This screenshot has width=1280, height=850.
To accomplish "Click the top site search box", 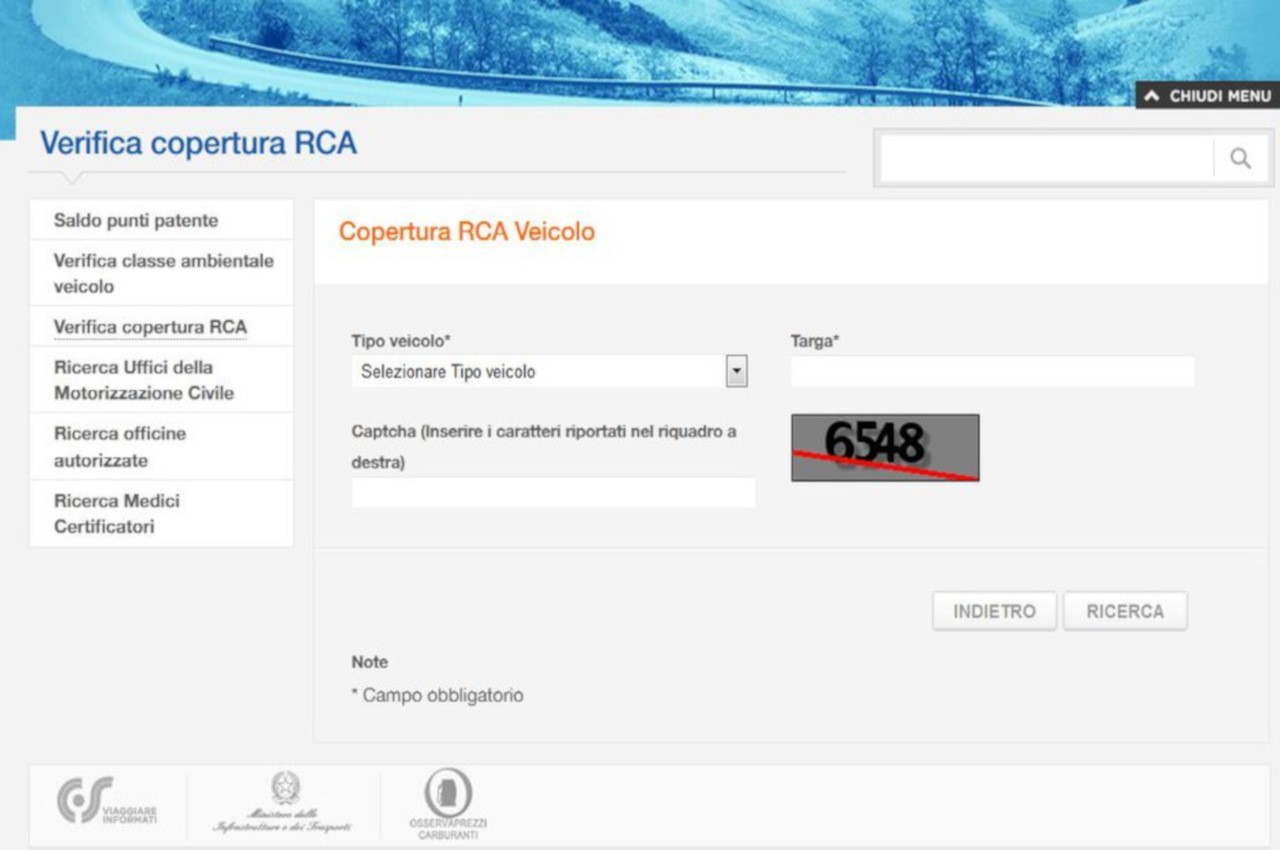I will pos(1045,159).
